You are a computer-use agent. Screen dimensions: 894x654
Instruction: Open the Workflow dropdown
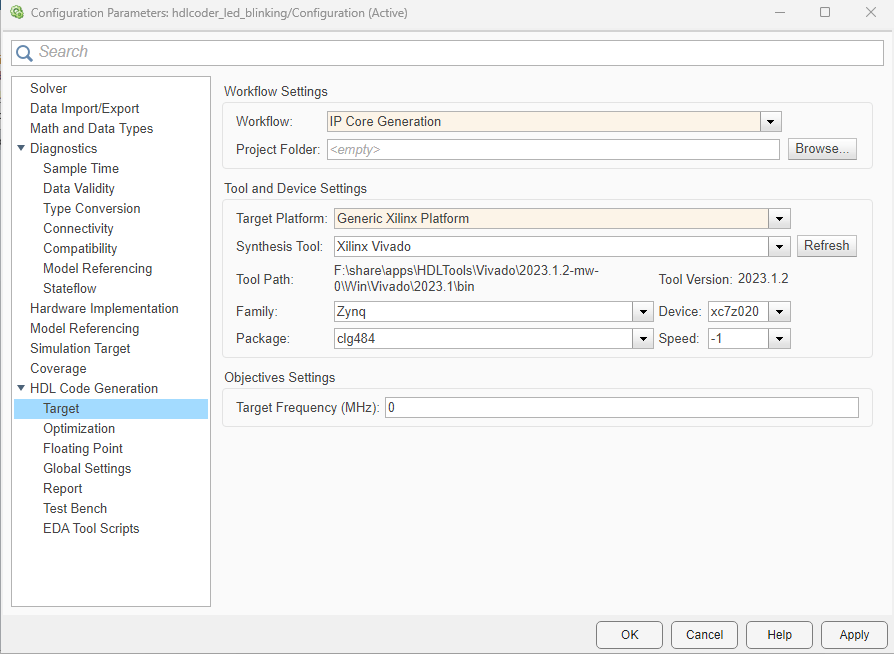pyautogui.click(x=770, y=121)
